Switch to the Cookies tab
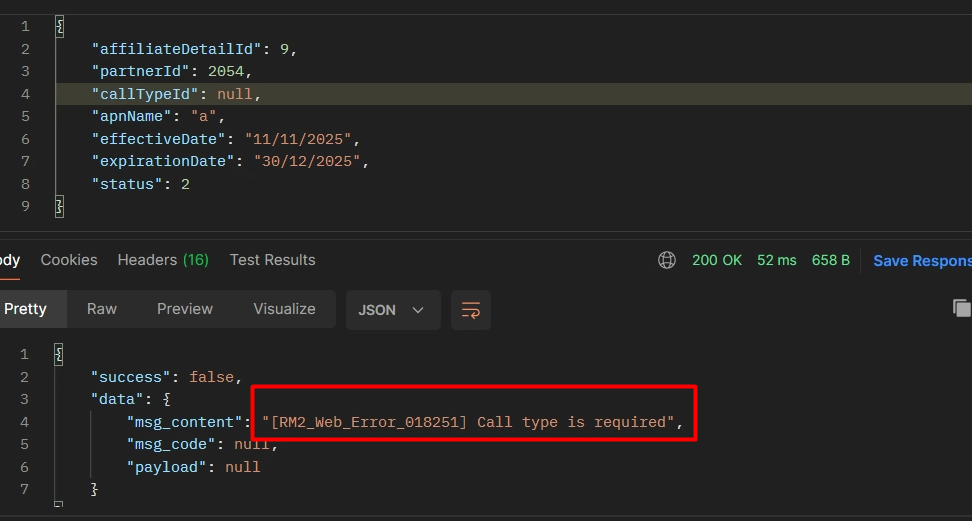Viewport: 972px width, 521px height. pyautogui.click(x=69, y=260)
